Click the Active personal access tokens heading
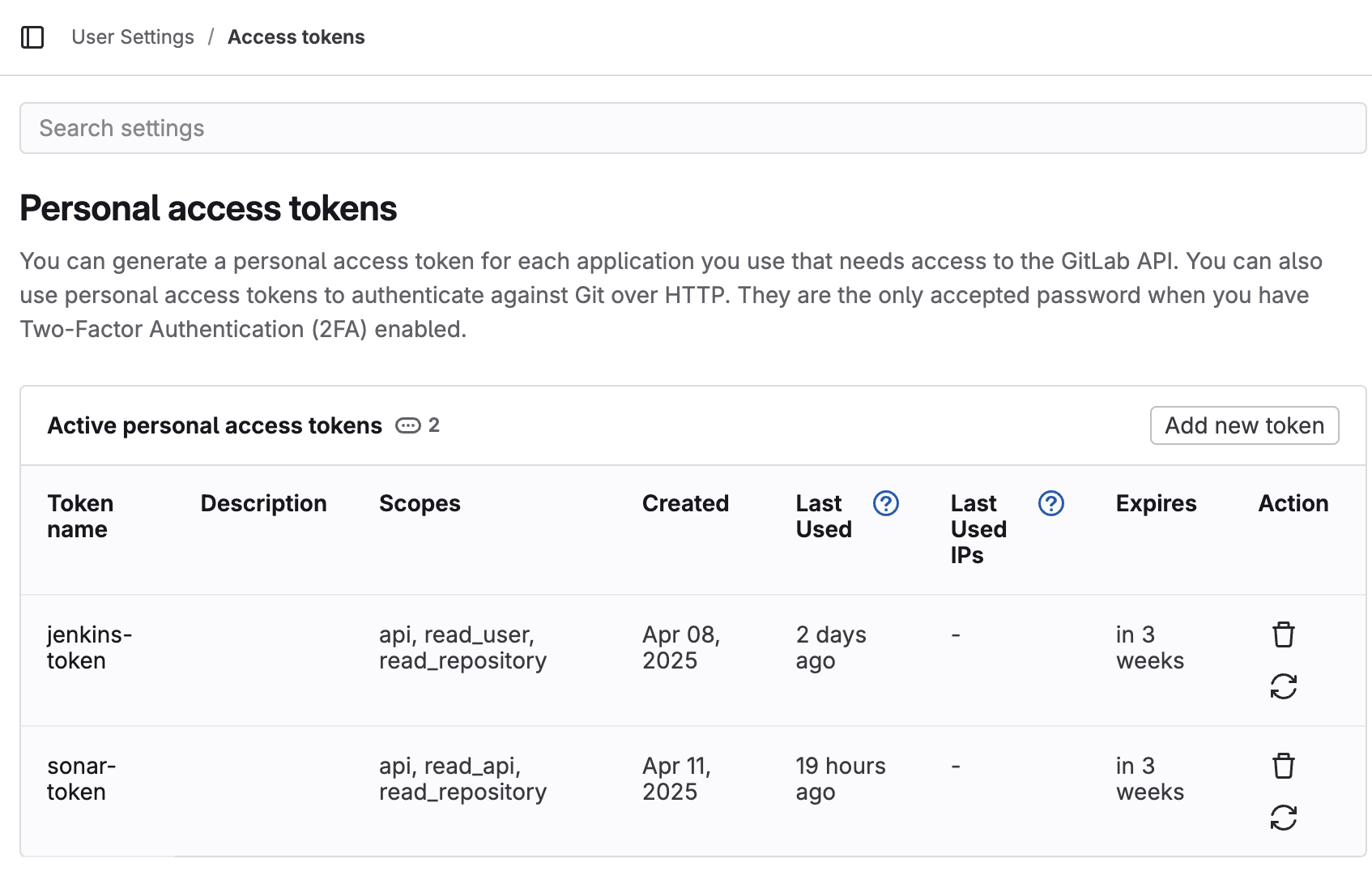This screenshot has width=1372, height=880. 215,425
